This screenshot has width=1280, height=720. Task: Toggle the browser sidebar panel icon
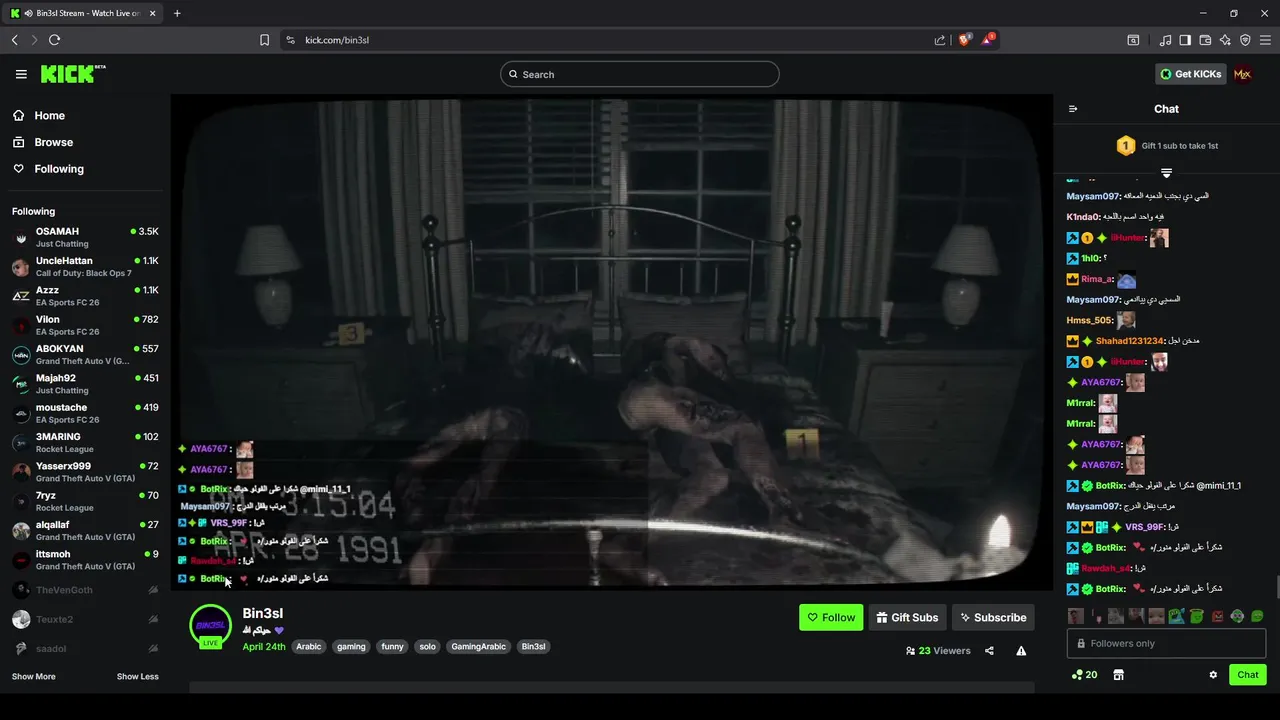(x=1185, y=40)
